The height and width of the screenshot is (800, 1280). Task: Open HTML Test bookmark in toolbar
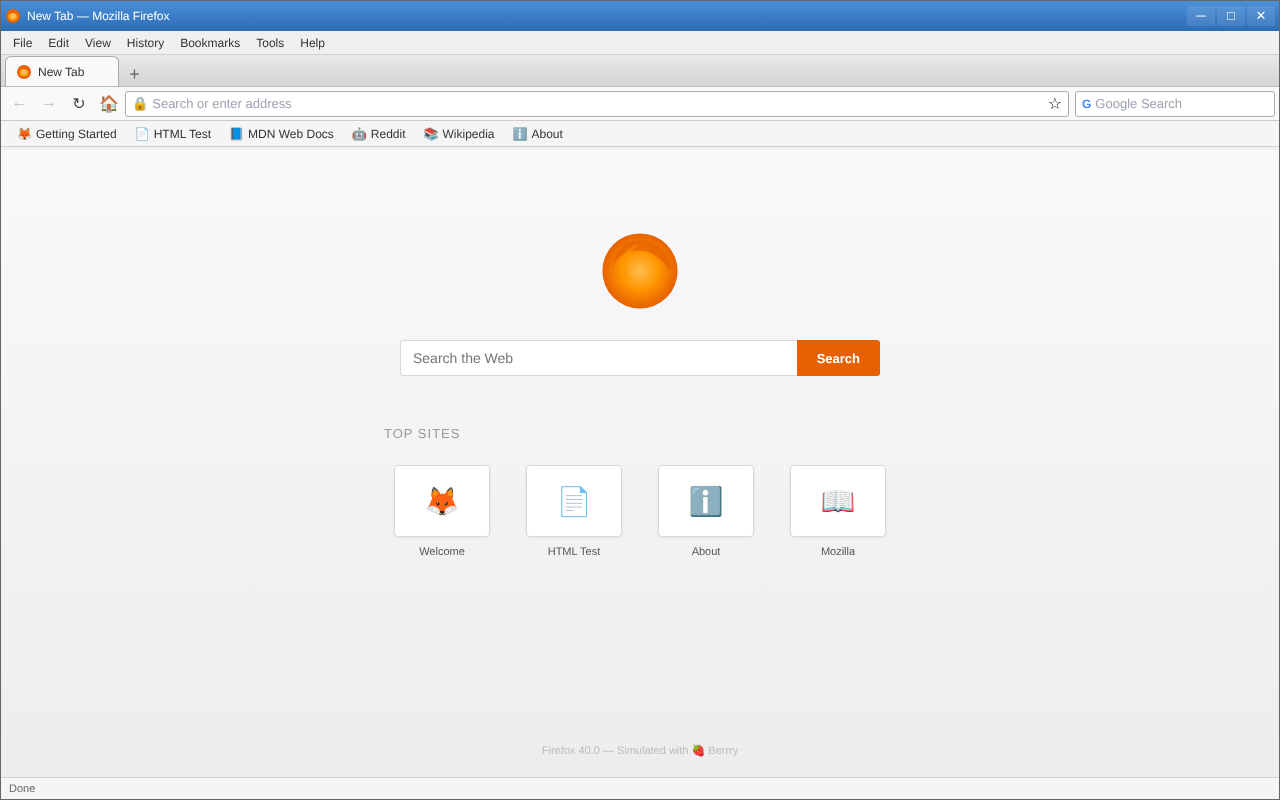click(x=173, y=134)
